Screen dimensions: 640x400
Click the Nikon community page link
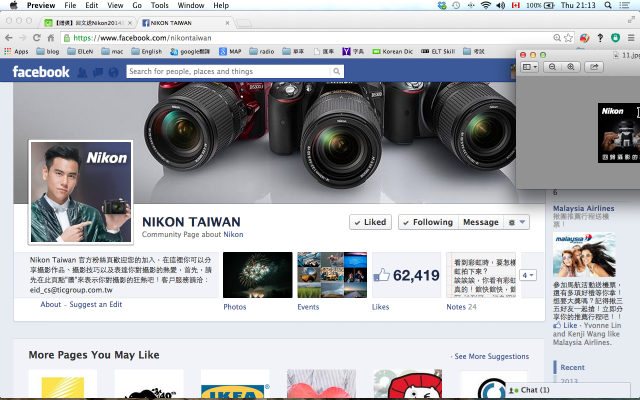pos(233,234)
